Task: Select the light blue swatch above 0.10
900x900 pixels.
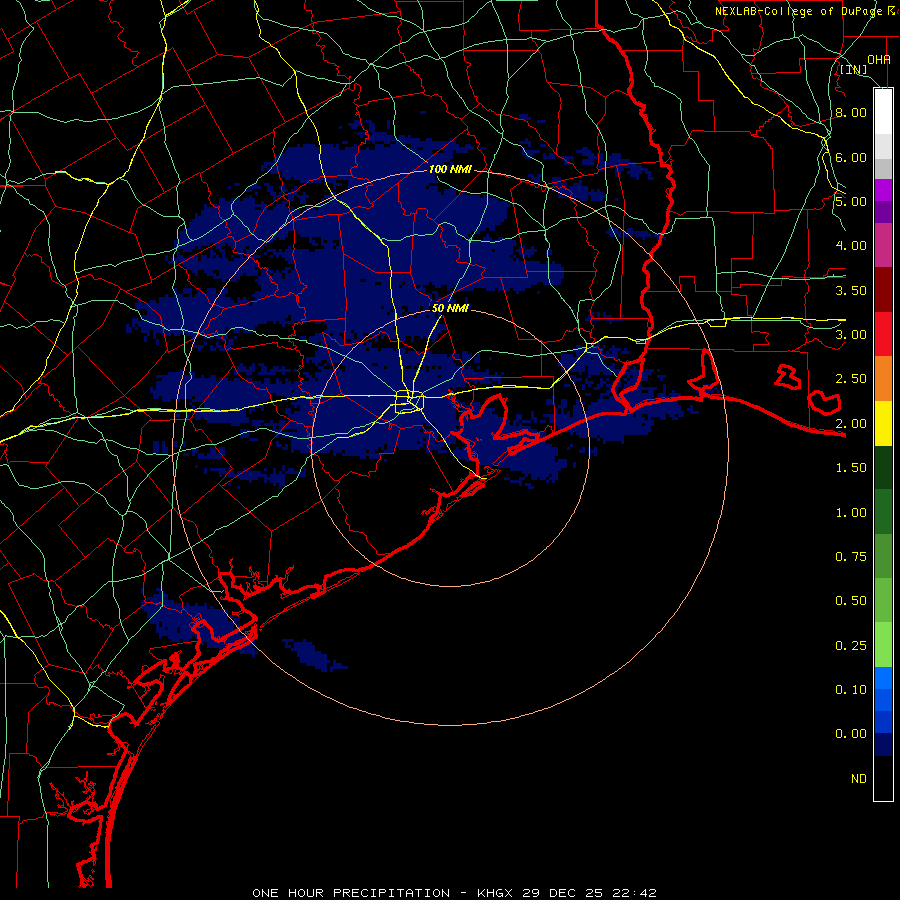Action: click(x=883, y=678)
